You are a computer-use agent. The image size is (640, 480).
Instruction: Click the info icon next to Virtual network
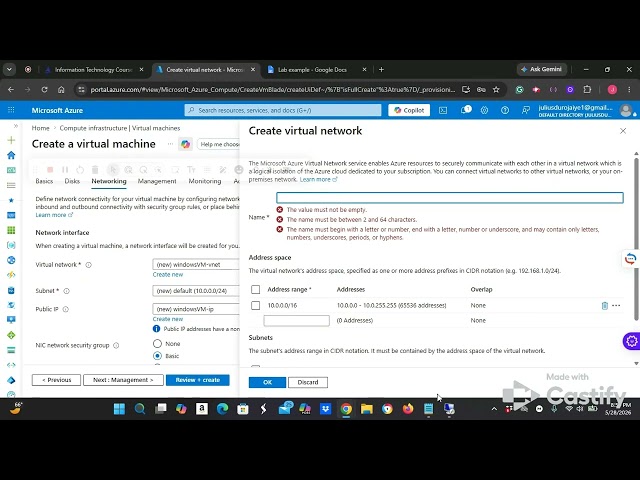tap(89, 265)
